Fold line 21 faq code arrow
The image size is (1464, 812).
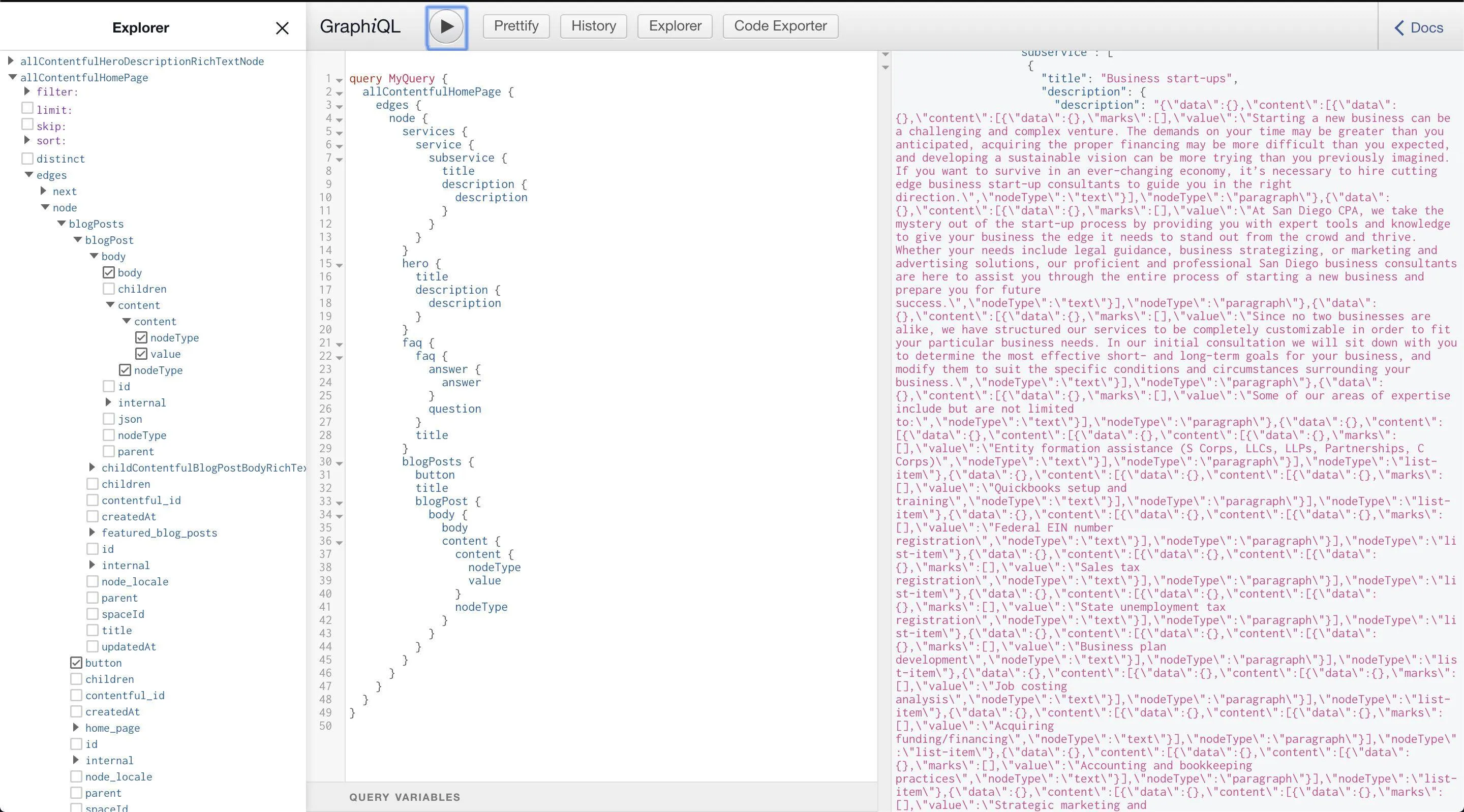339,345
